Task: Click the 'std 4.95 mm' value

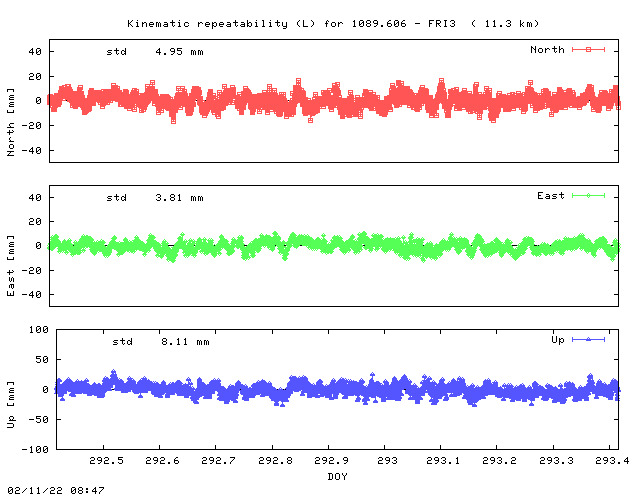Action: click(x=155, y=52)
